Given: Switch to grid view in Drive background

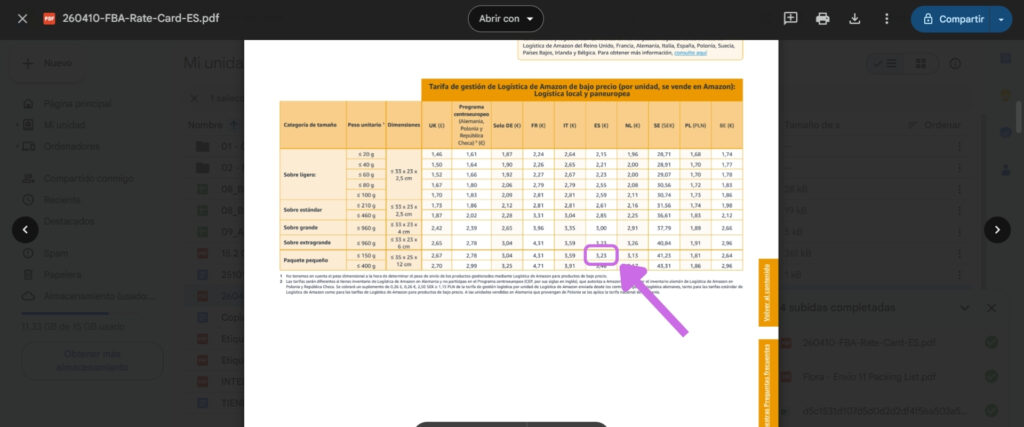Looking at the screenshot, I should pos(920,63).
